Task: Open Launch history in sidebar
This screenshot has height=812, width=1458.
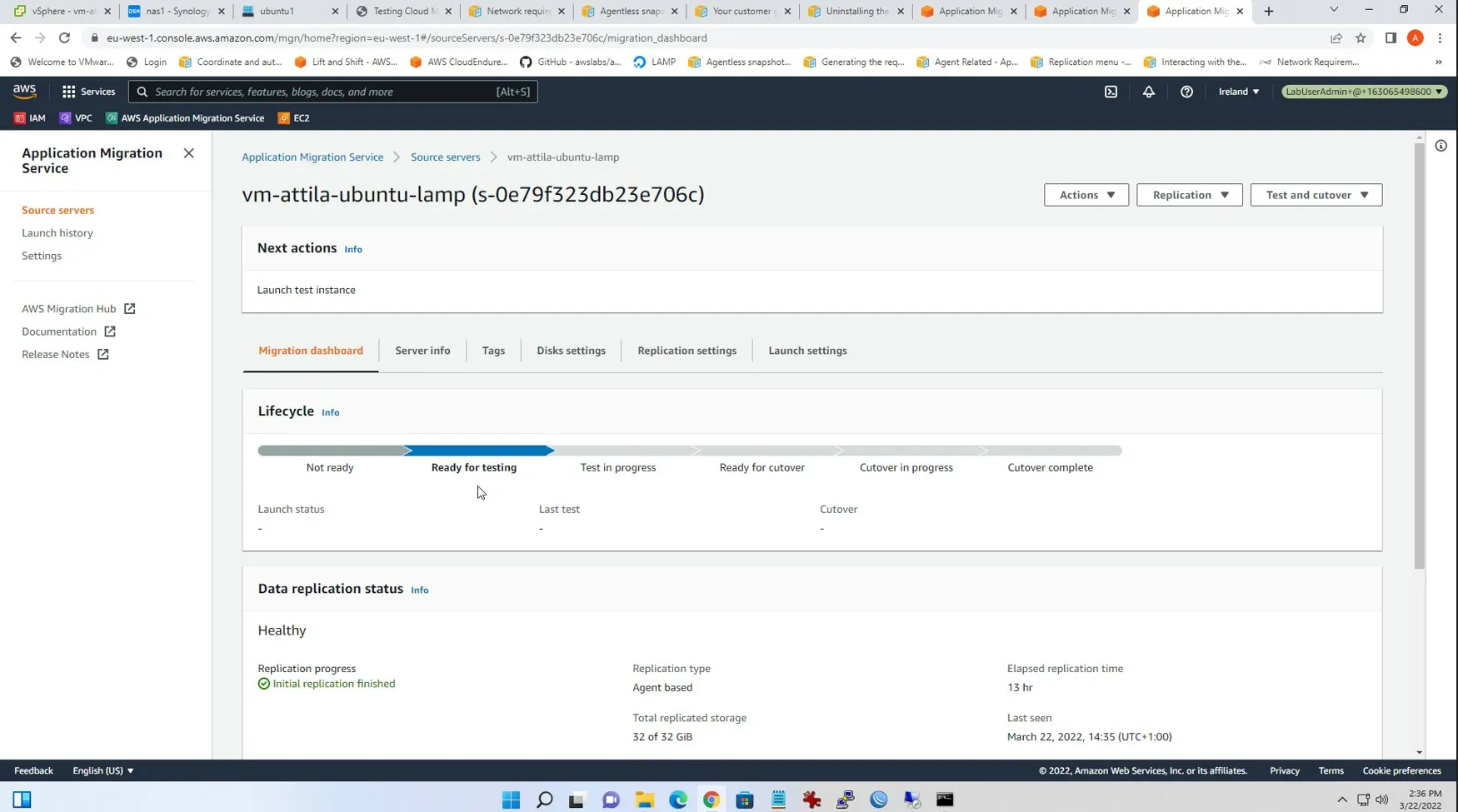Action: pos(57,233)
